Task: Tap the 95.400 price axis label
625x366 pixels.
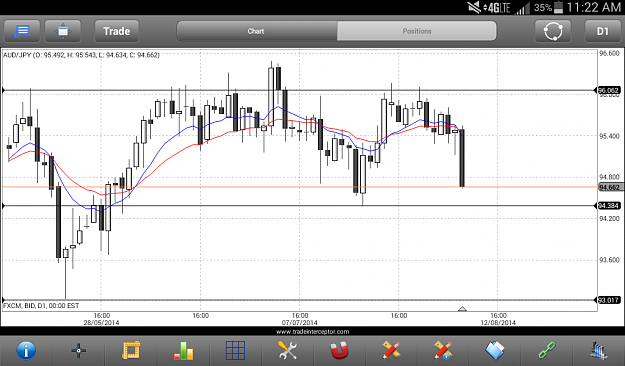Action: 609,136
